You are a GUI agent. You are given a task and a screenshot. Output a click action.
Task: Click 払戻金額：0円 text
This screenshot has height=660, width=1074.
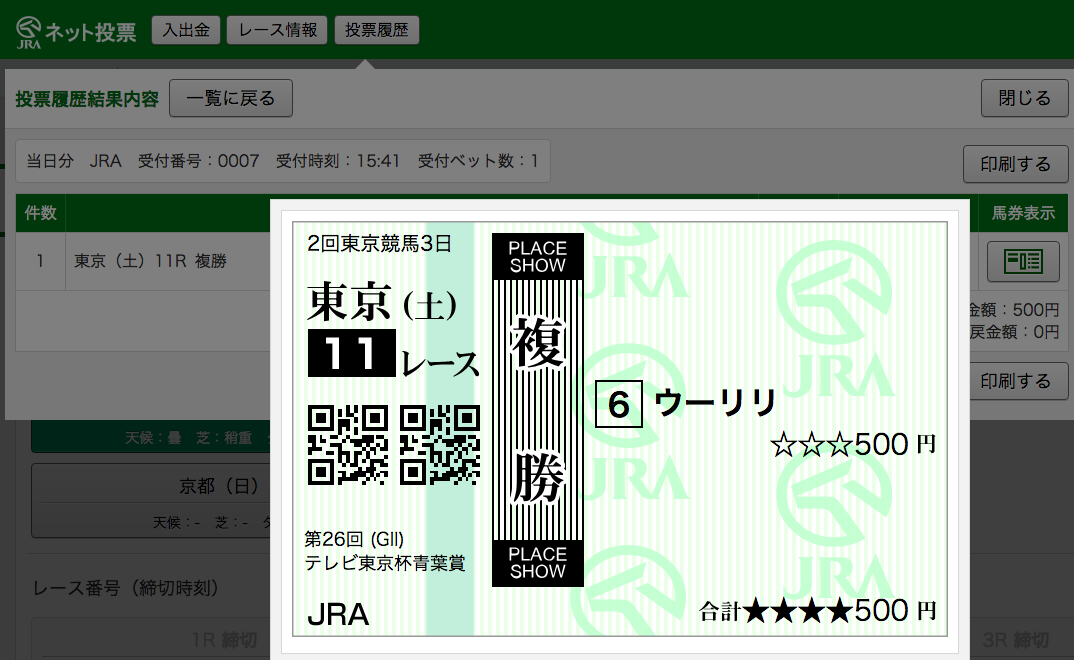pos(1014,332)
